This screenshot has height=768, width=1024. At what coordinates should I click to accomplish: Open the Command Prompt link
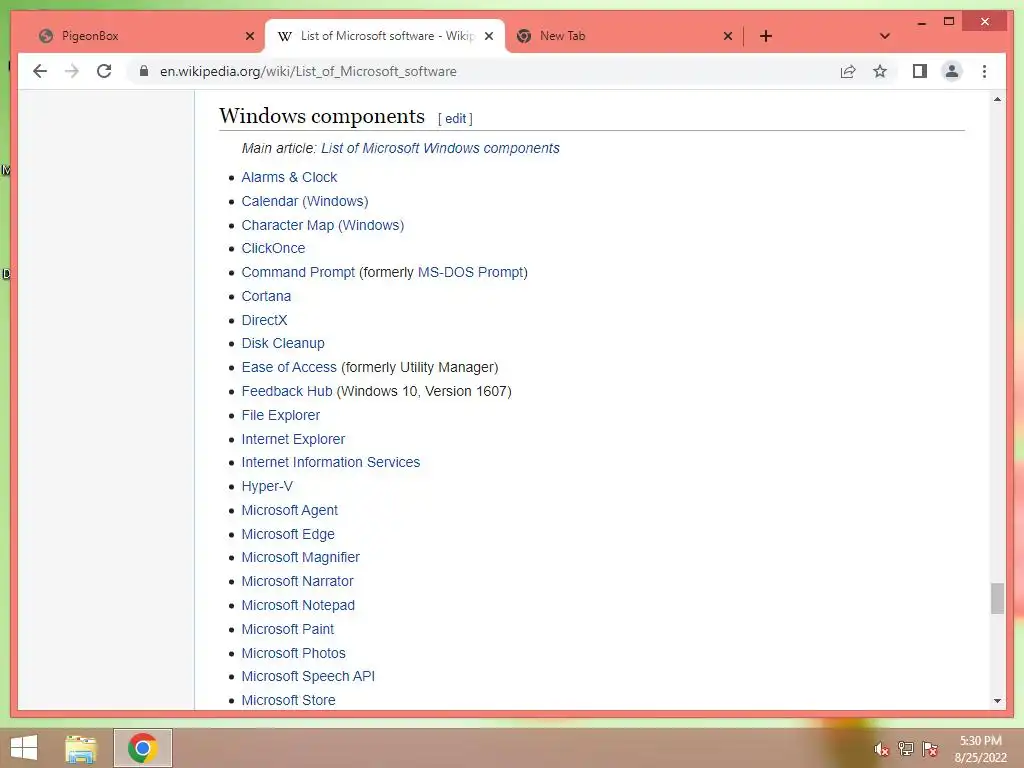point(298,272)
